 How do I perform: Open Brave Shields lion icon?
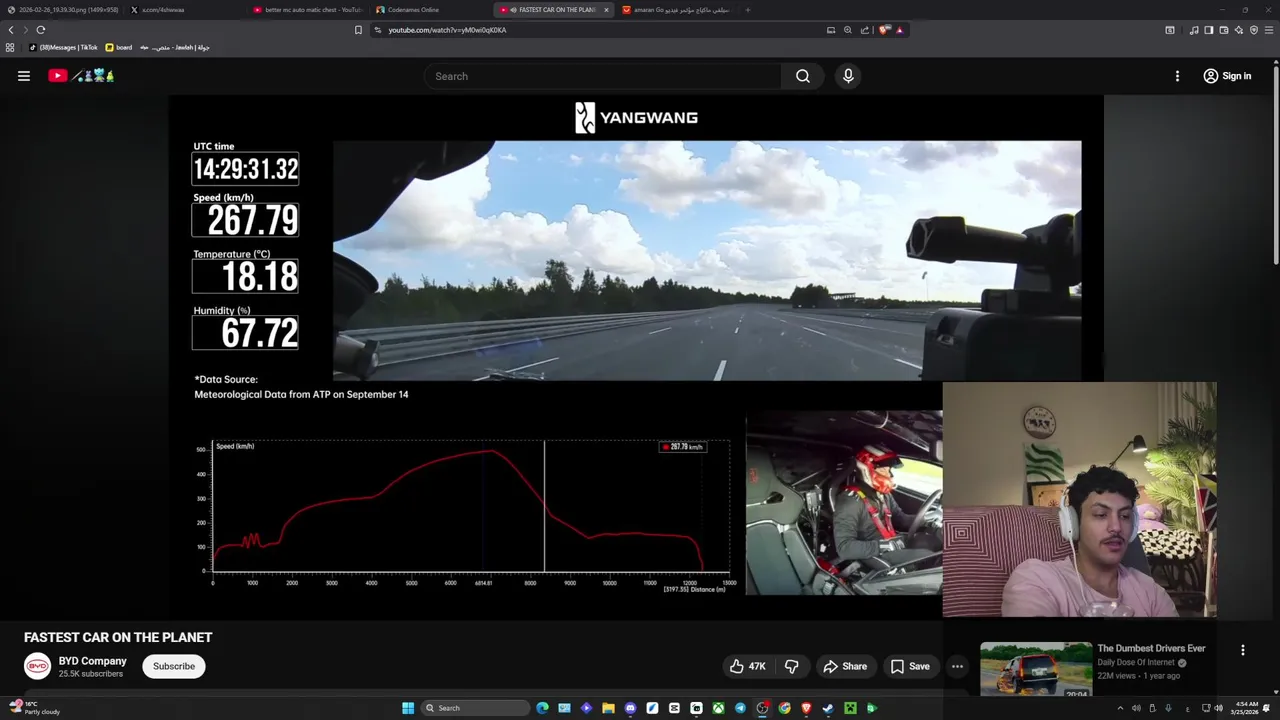884,30
